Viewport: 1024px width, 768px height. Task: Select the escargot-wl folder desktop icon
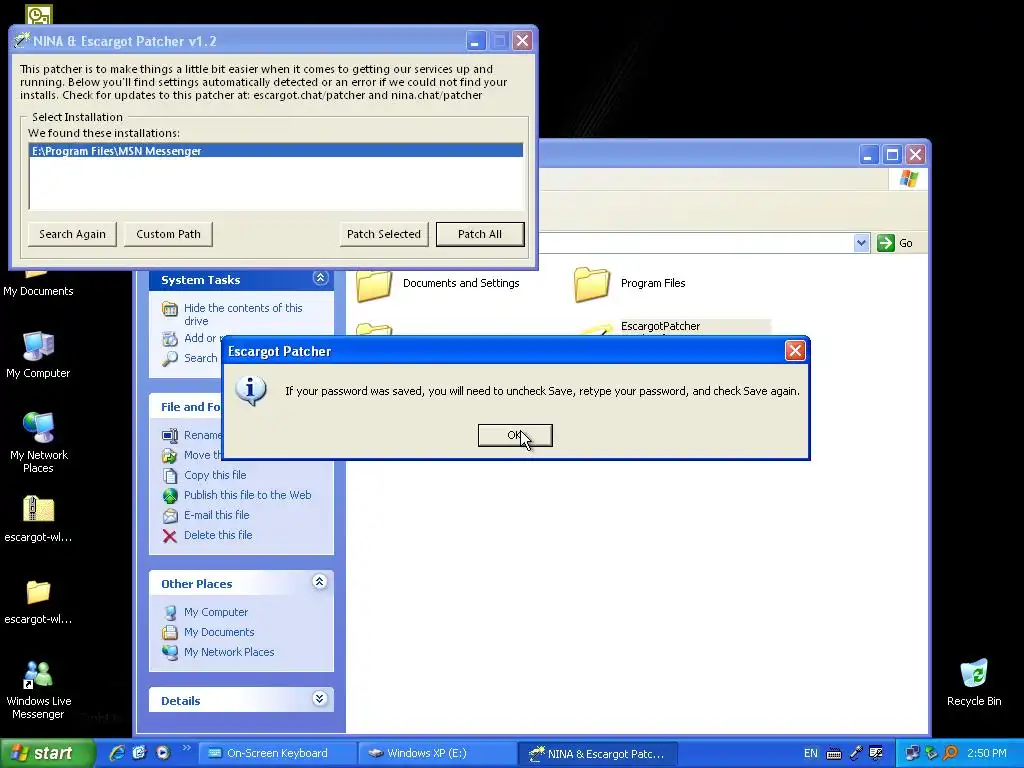(38, 601)
